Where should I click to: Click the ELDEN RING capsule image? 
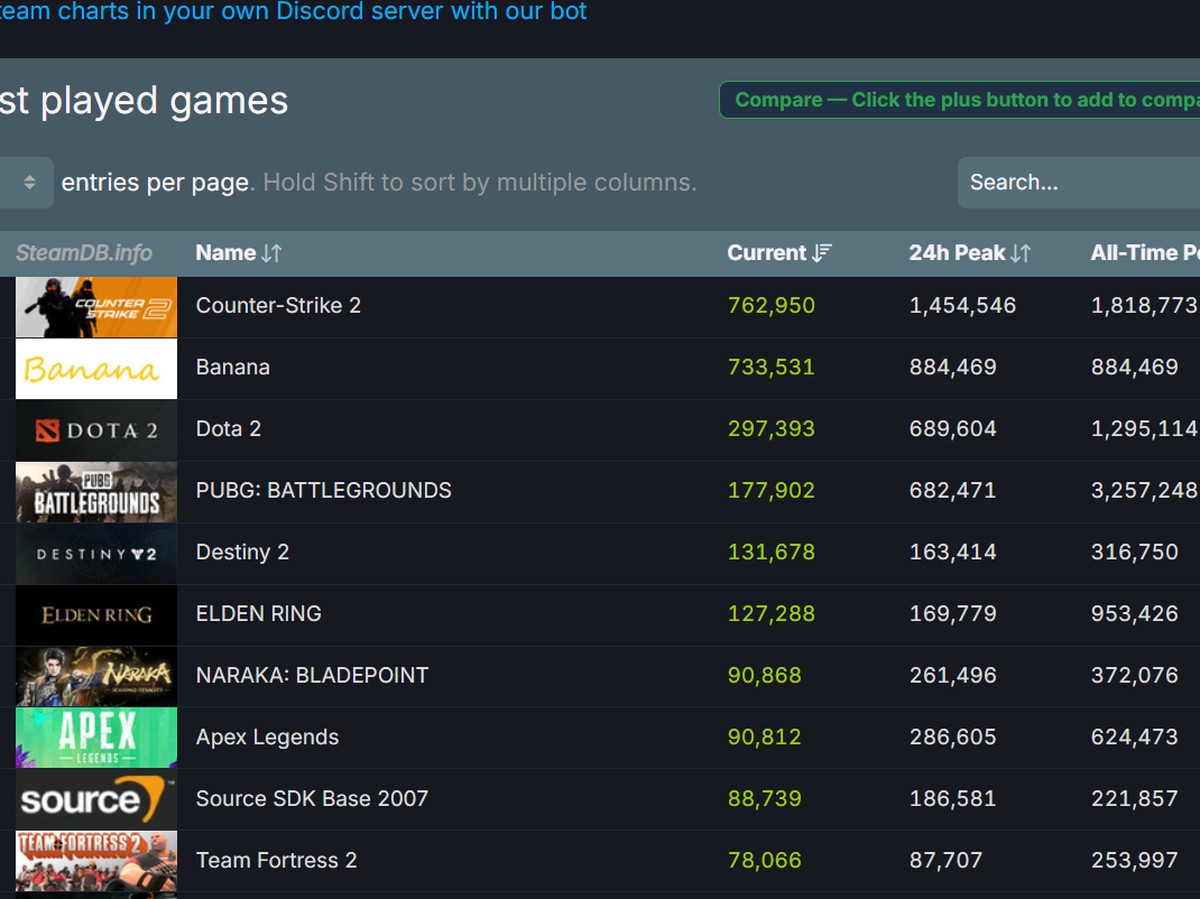[96, 614]
